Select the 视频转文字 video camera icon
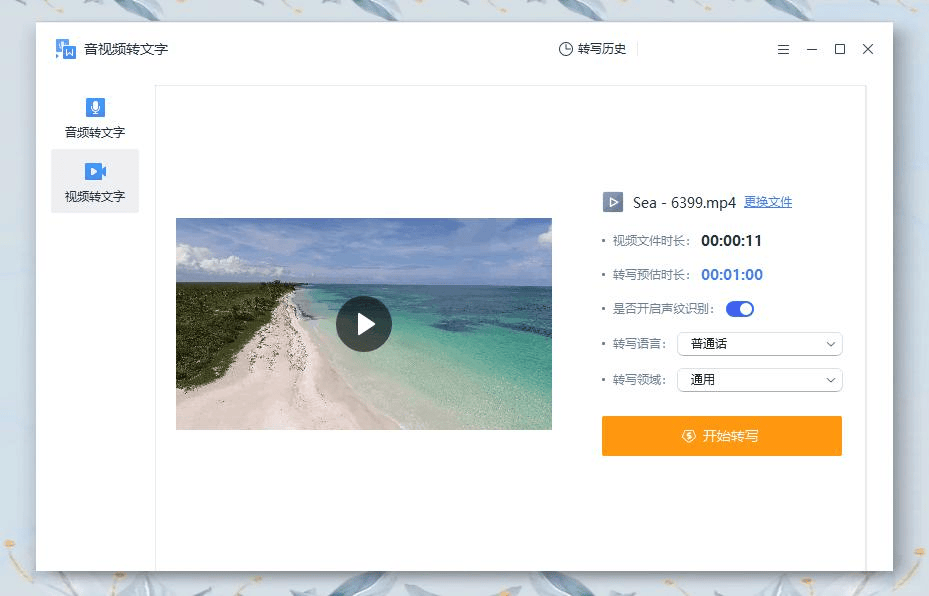Image resolution: width=929 pixels, height=596 pixels. click(x=95, y=171)
